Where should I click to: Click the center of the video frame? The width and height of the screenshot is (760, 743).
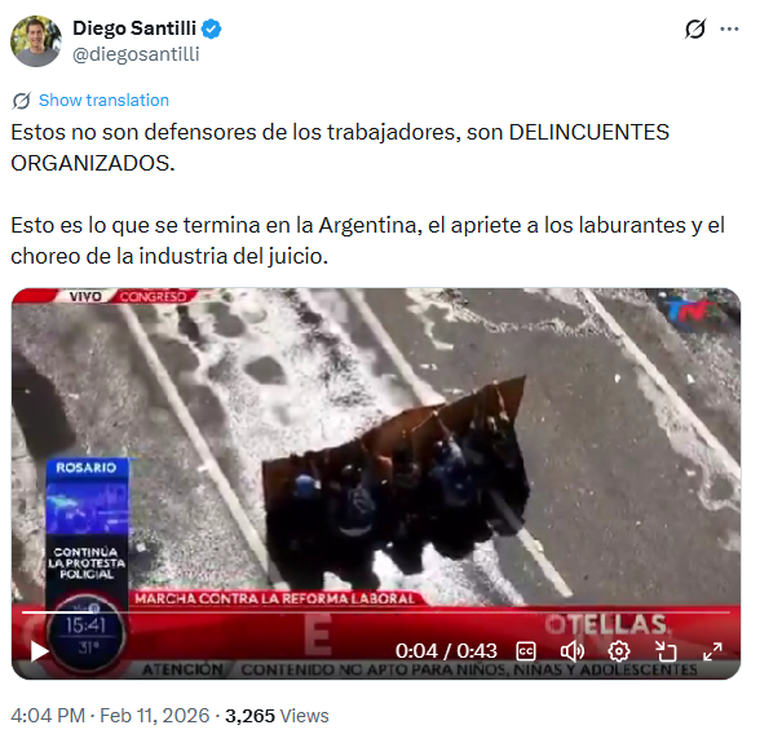[x=376, y=483]
